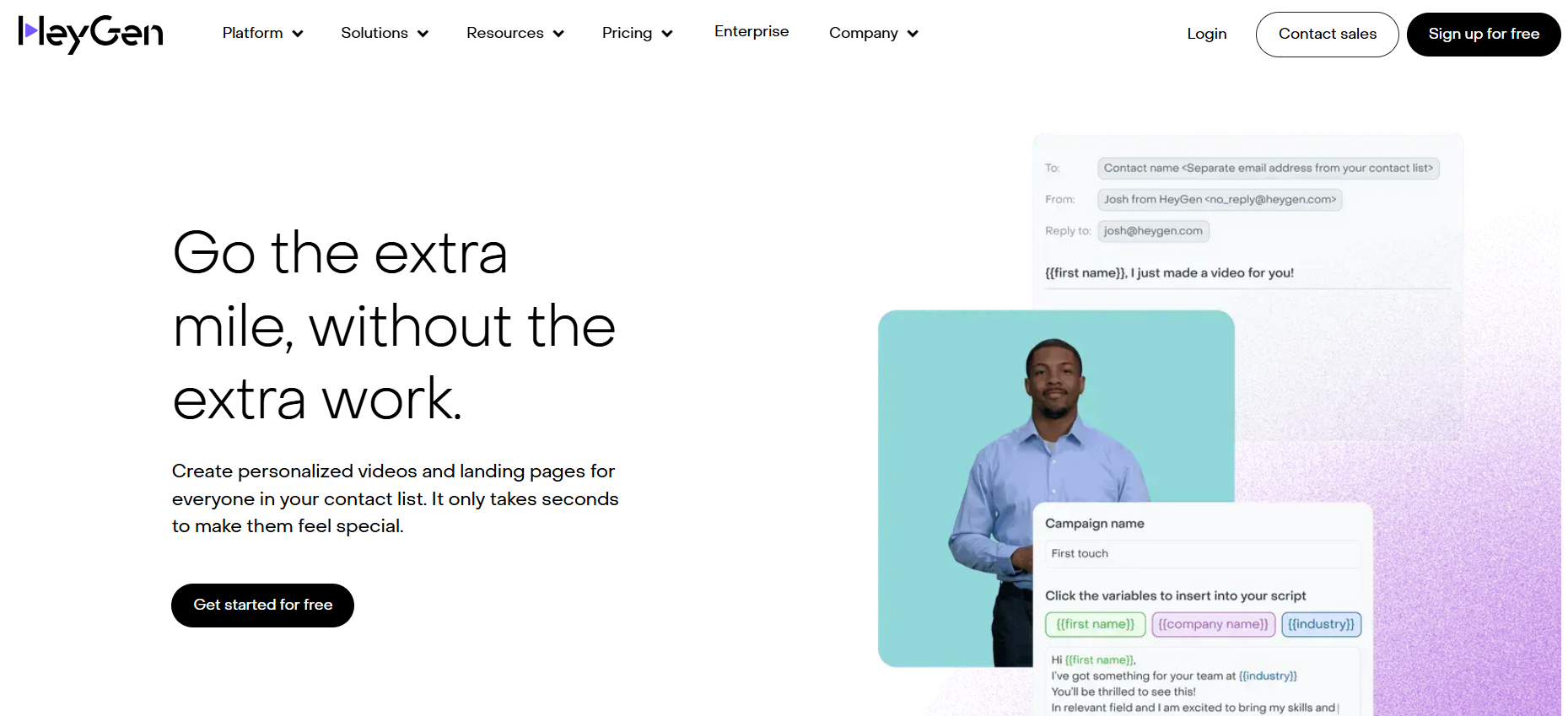Expand the Platform dropdown menu
This screenshot has width=1568, height=716.
(x=262, y=34)
